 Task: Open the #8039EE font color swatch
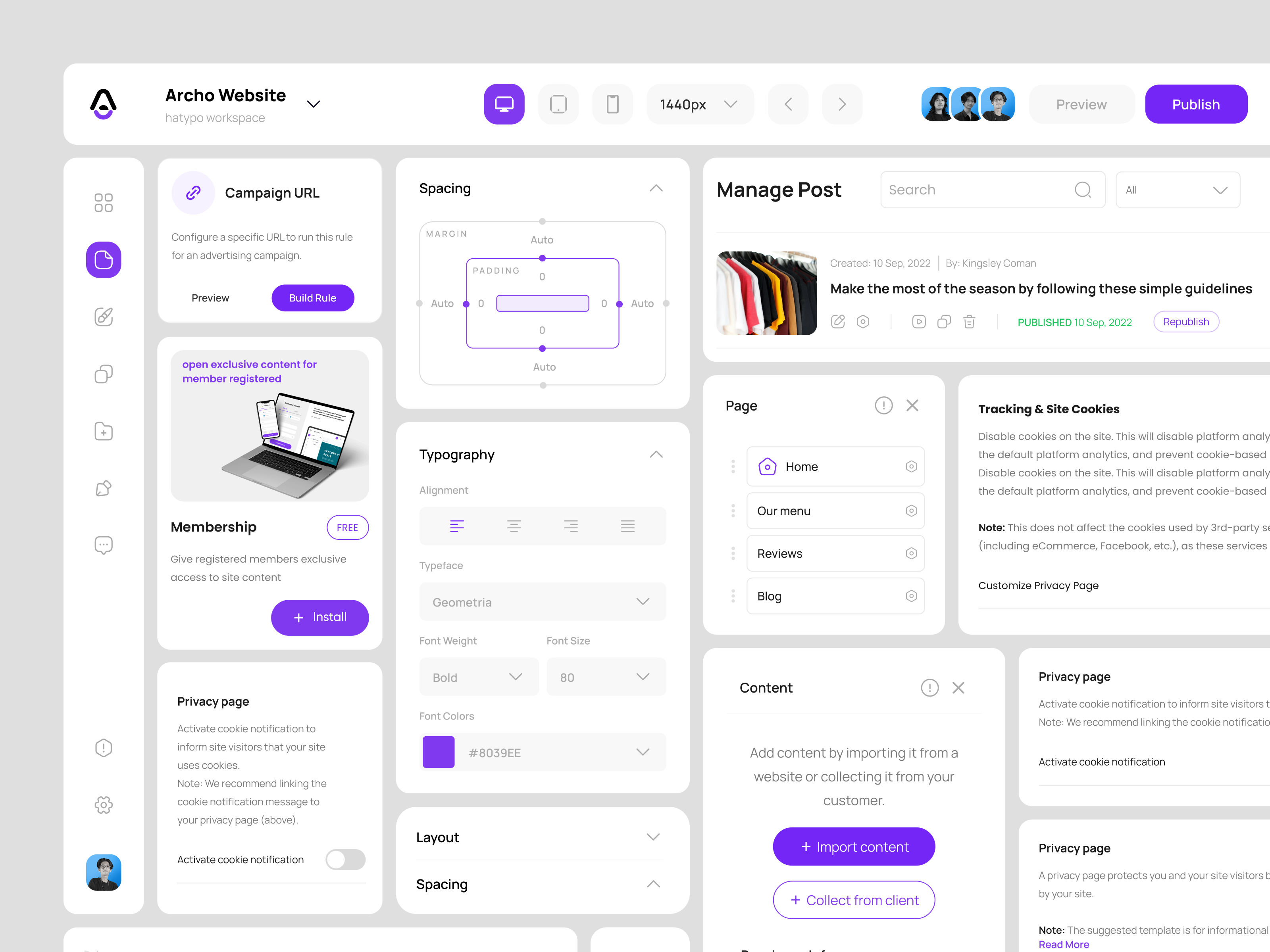(x=438, y=752)
